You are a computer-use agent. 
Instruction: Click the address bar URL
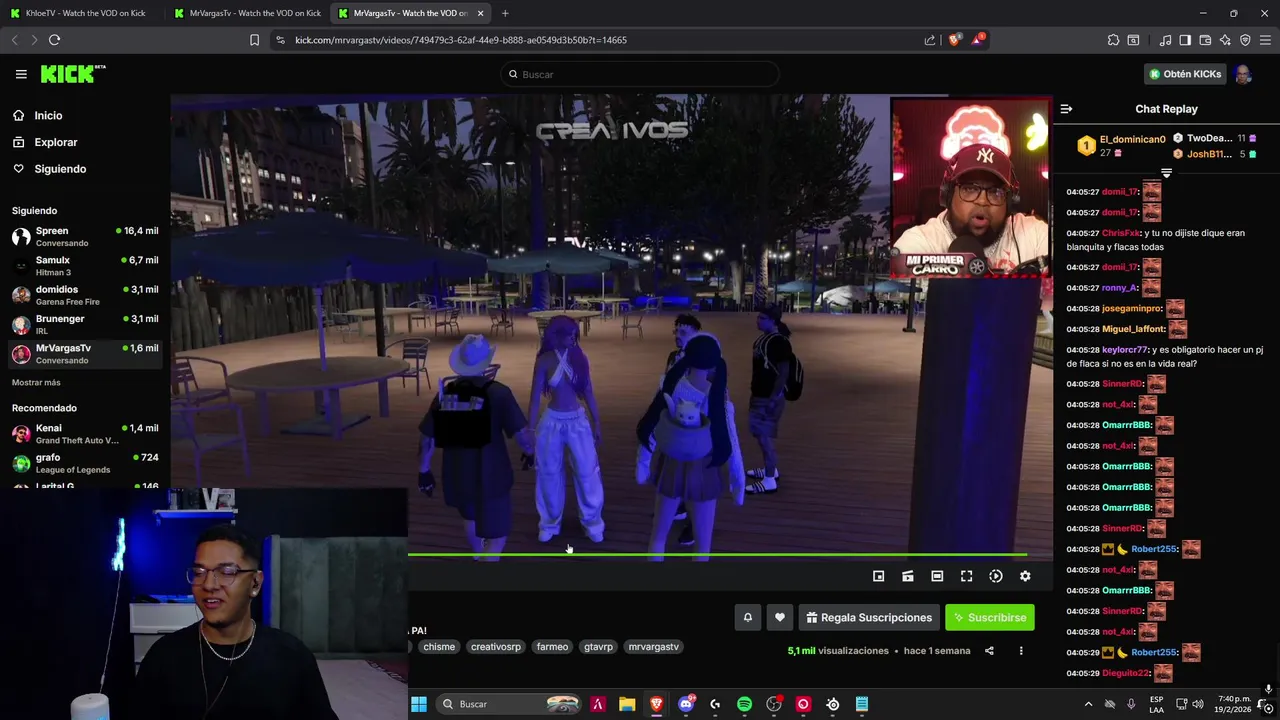click(461, 40)
